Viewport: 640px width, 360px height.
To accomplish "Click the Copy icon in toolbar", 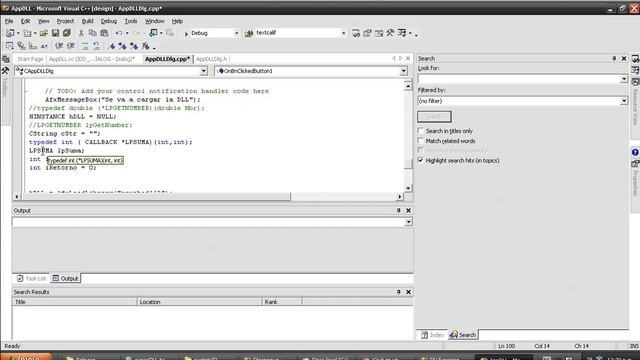I will [x=93, y=33].
